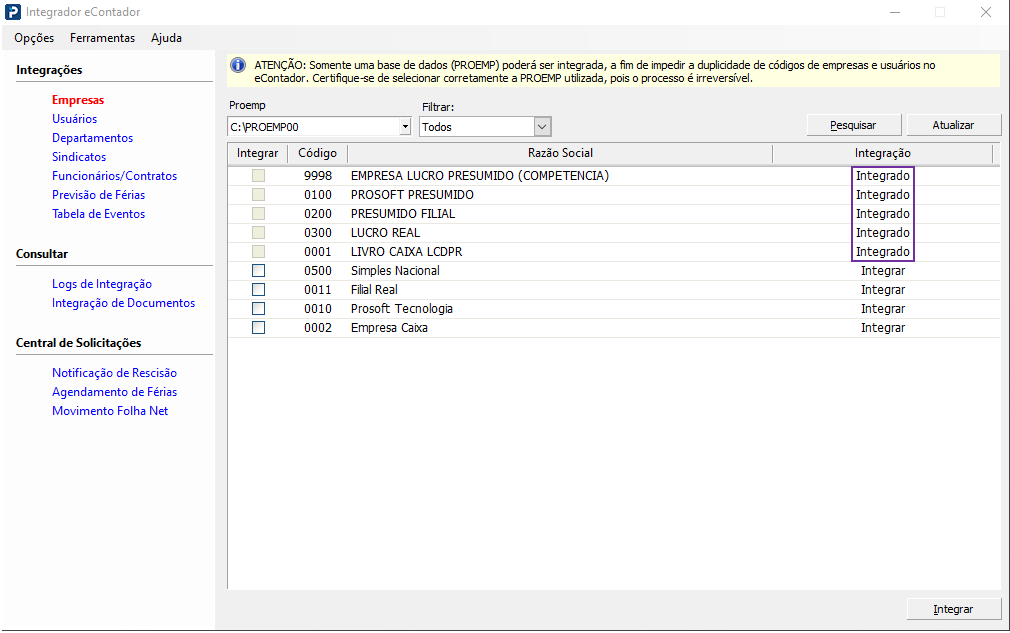Go to Usuários in Integrações sidebar
This screenshot has height=633, width=1010.
(75, 119)
